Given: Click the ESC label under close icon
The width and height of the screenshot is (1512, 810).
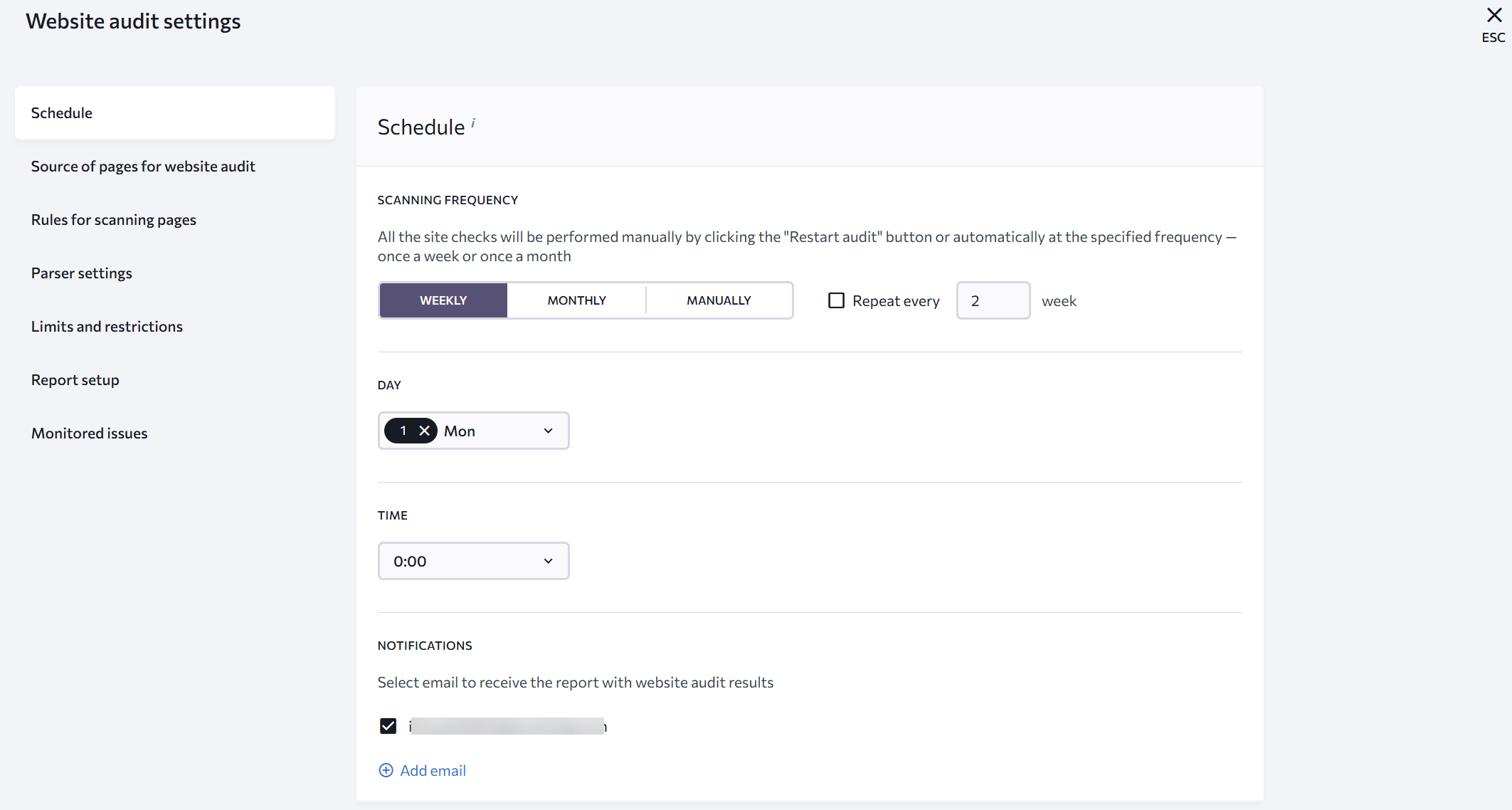Looking at the screenshot, I should click(x=1494, y=38).
